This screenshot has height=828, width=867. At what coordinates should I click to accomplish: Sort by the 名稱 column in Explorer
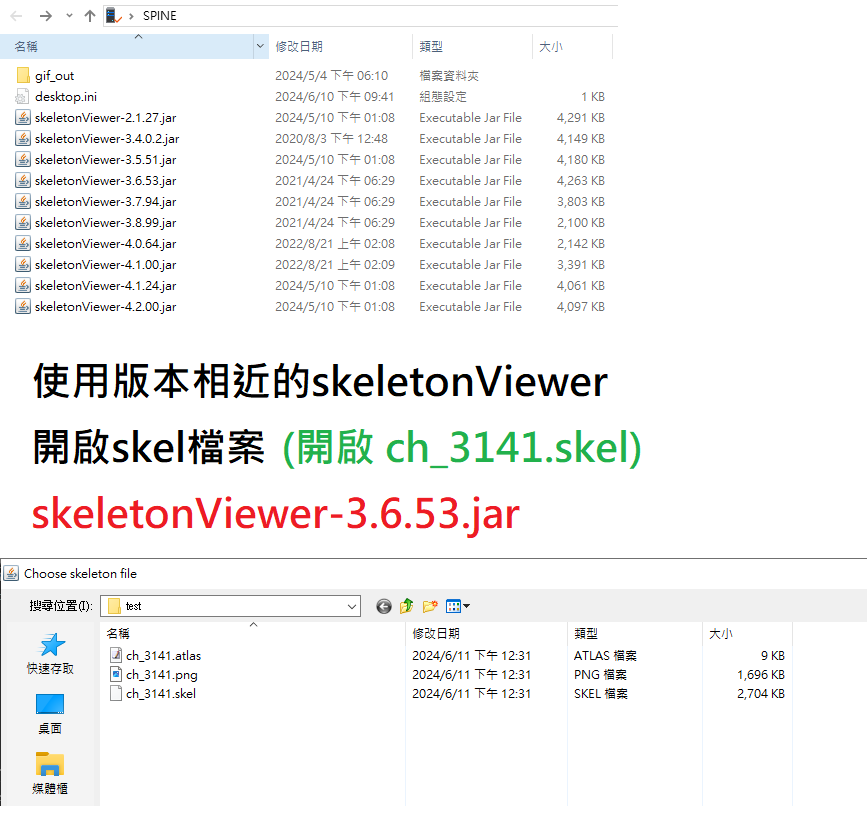(127, 46)
